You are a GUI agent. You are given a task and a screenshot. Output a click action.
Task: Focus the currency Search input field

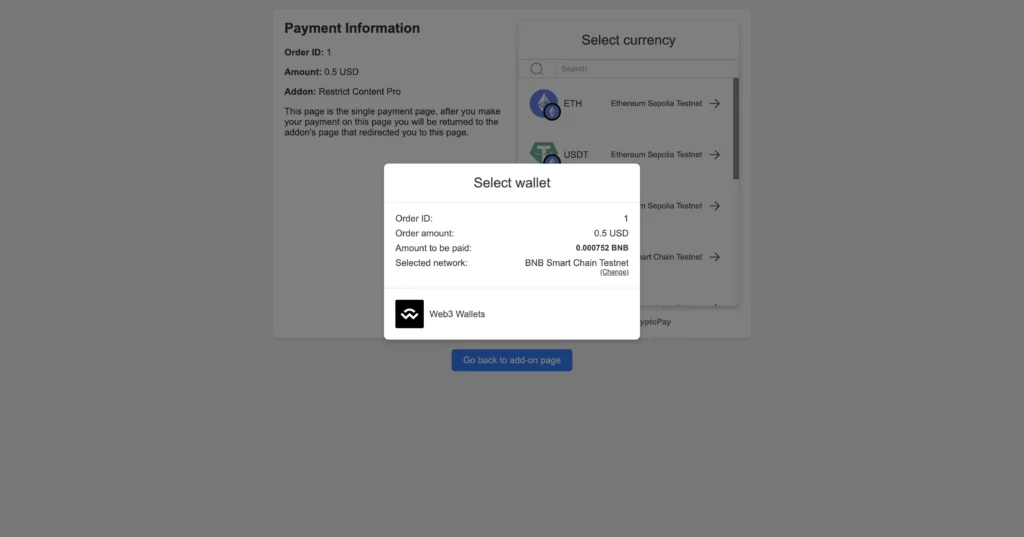coord(647,69)
